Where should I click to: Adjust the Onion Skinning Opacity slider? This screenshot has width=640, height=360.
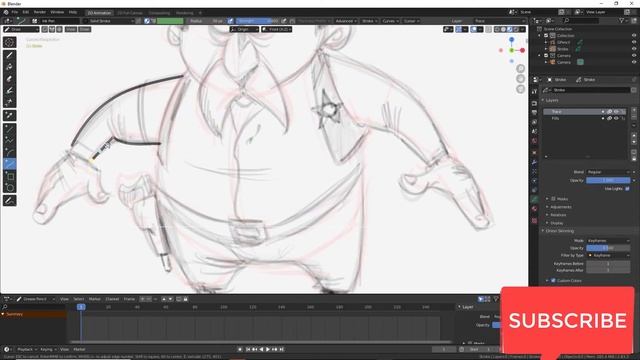(x=608, y=248)
